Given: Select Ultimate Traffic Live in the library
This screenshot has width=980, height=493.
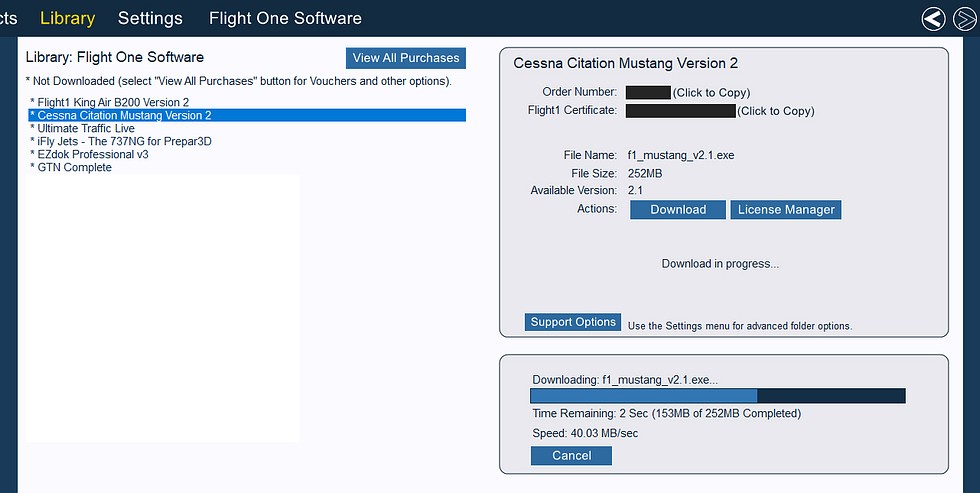Looking at the screenshot, I should point(247,128).
